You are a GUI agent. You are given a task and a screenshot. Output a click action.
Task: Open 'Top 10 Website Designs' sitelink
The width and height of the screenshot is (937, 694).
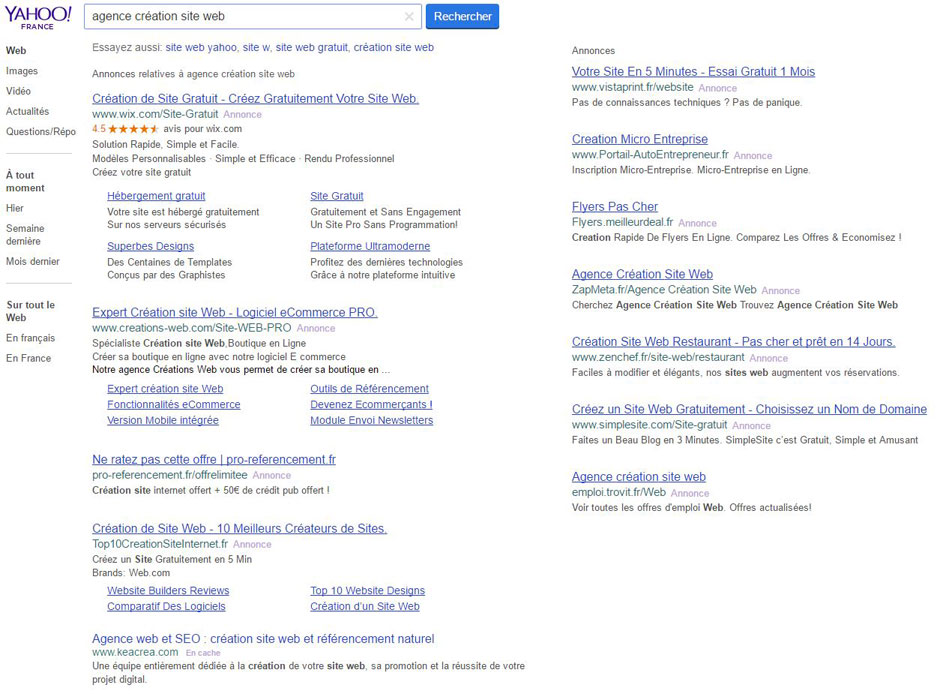368,591
